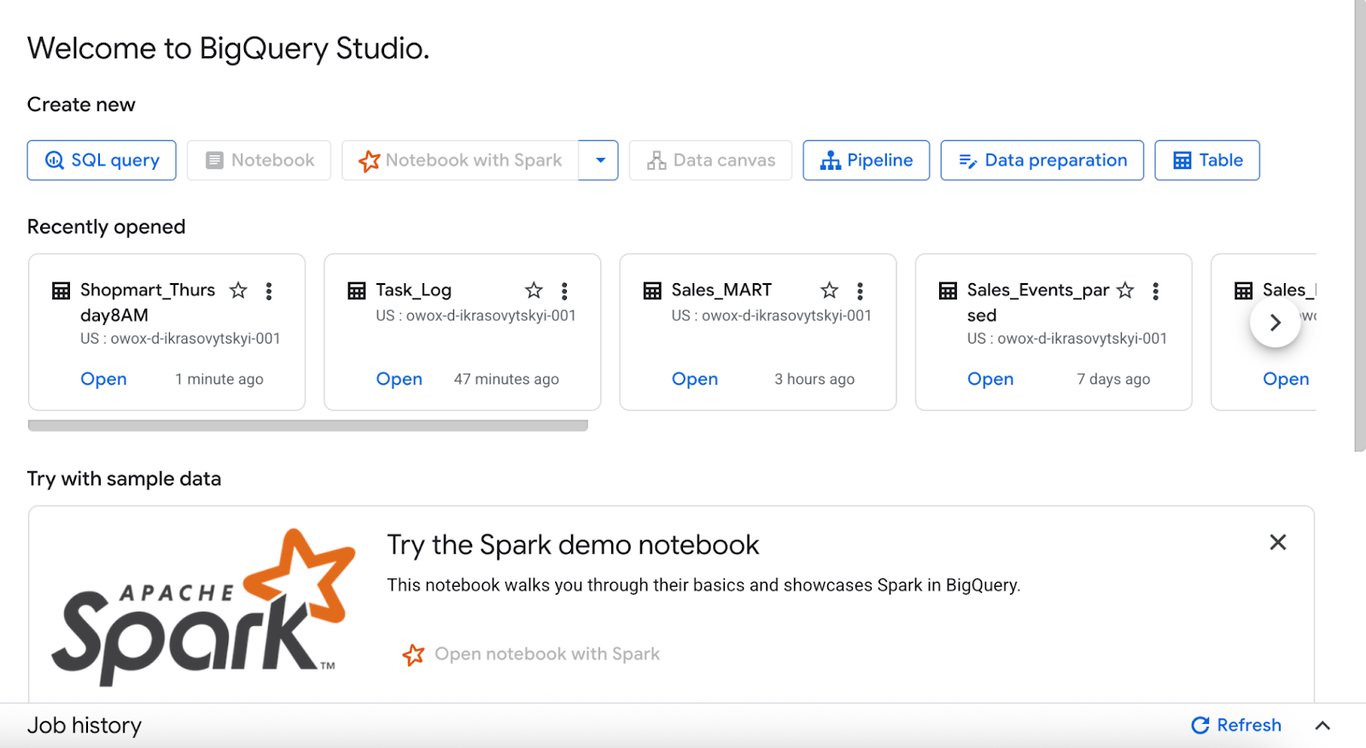Viewport: 1366px width, 748px height.
Task: Open the Shopmart_Thursday8AM table
Action: click(x=104, y=379)
